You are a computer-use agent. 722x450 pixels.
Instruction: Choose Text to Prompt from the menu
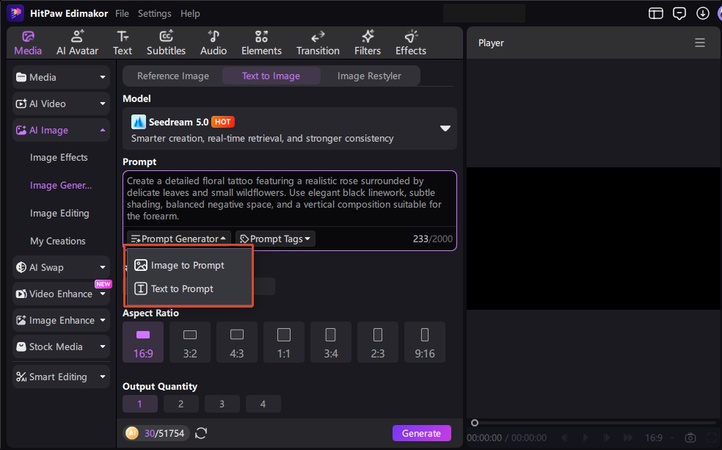[x=189, y=289]
